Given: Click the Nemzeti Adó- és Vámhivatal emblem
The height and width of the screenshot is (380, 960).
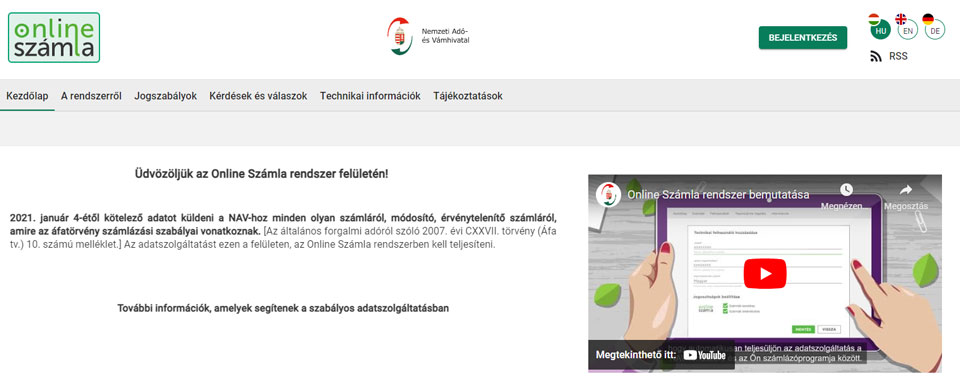Looking at the screenshot, I should pos(400,36).
